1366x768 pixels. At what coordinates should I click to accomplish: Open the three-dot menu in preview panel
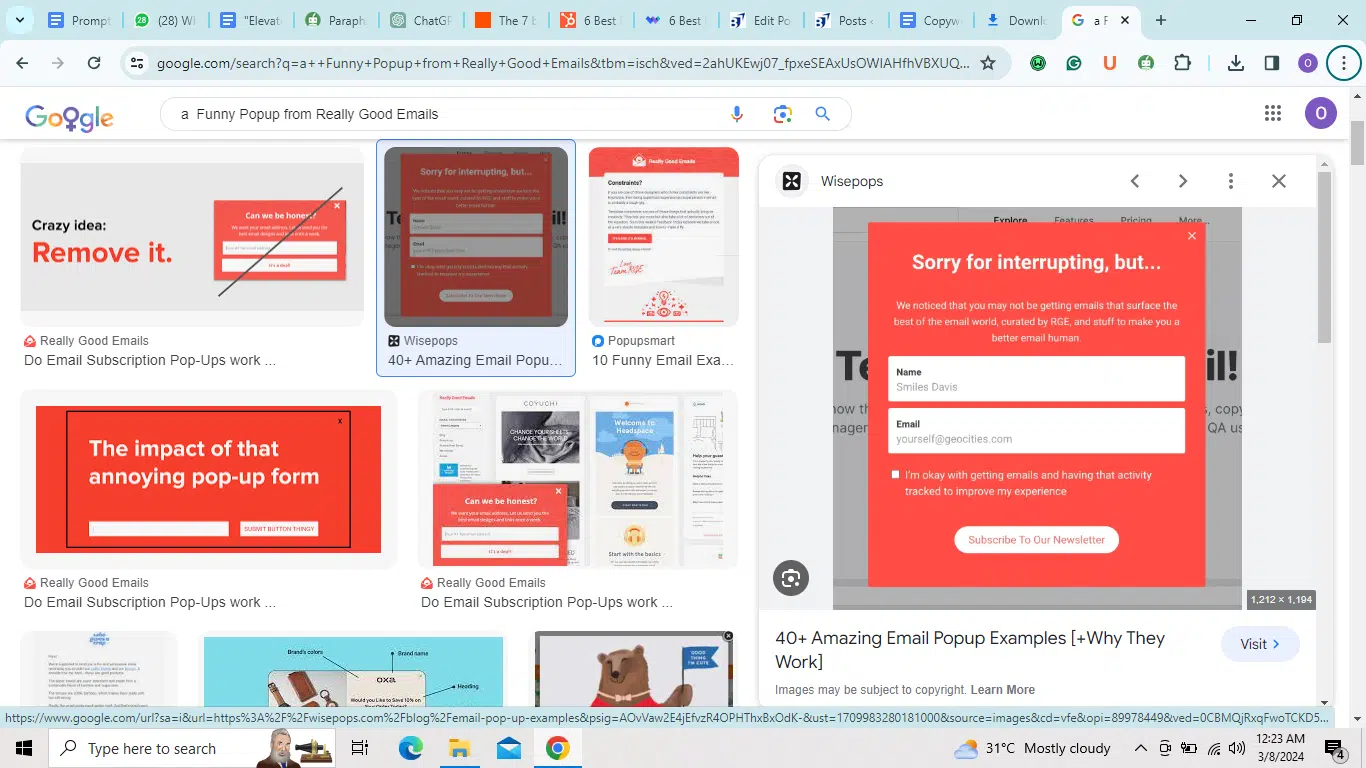pos(1231,181)
